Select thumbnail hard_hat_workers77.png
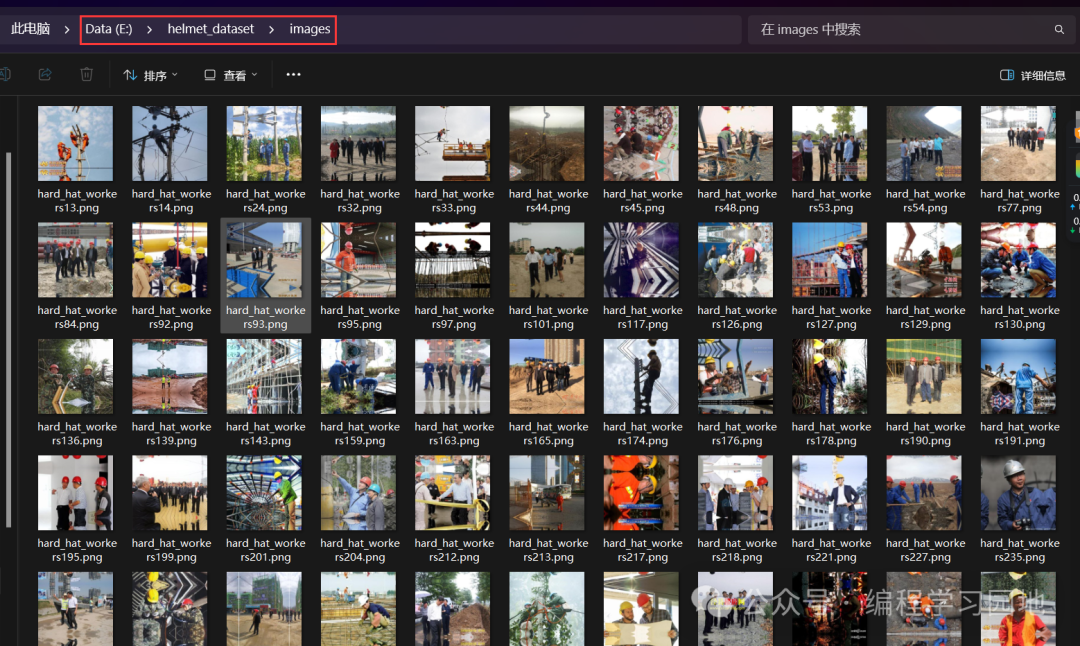The height and width of the screenshot is (646, 1080). (1018, 143)
